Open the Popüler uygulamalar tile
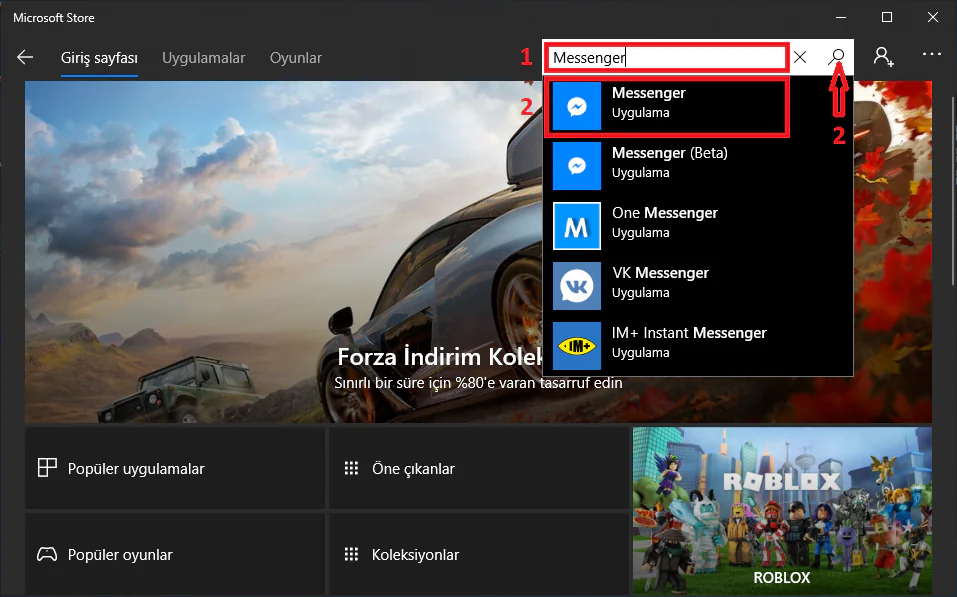The image size is (957, 597). 175,469
